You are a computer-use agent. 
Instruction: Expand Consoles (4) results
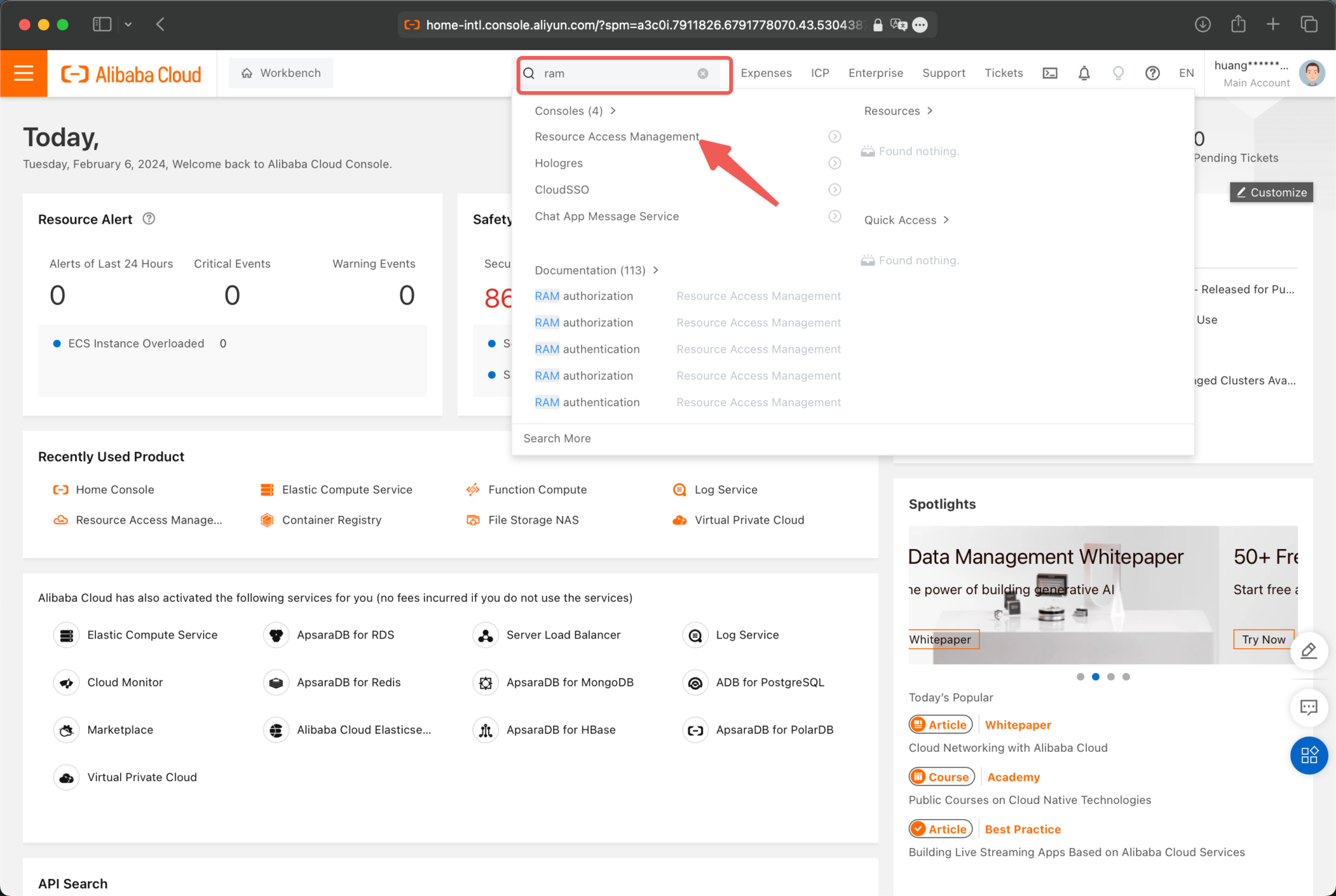tap(575, 111)
